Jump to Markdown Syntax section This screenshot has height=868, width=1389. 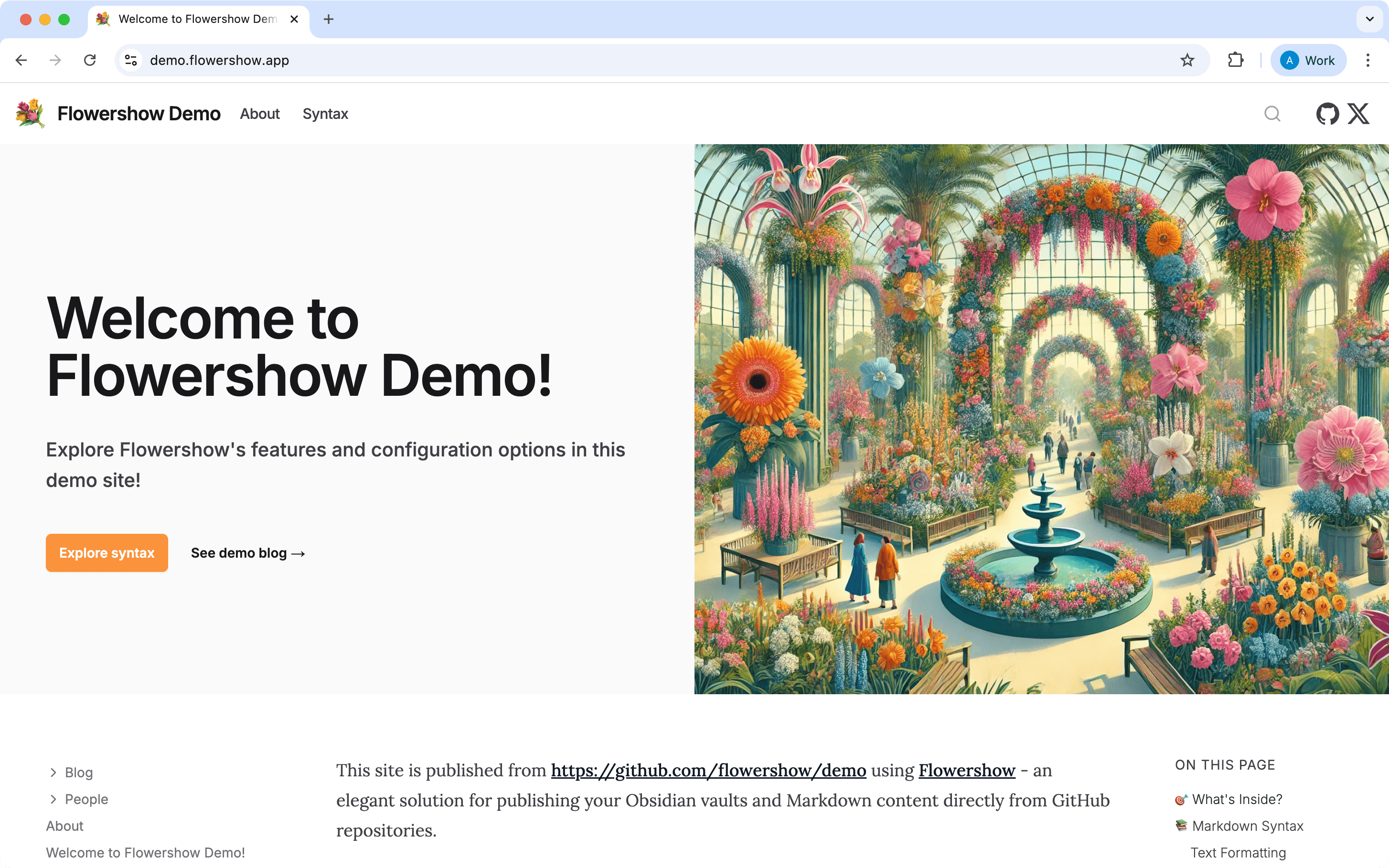coord(1247,826)
